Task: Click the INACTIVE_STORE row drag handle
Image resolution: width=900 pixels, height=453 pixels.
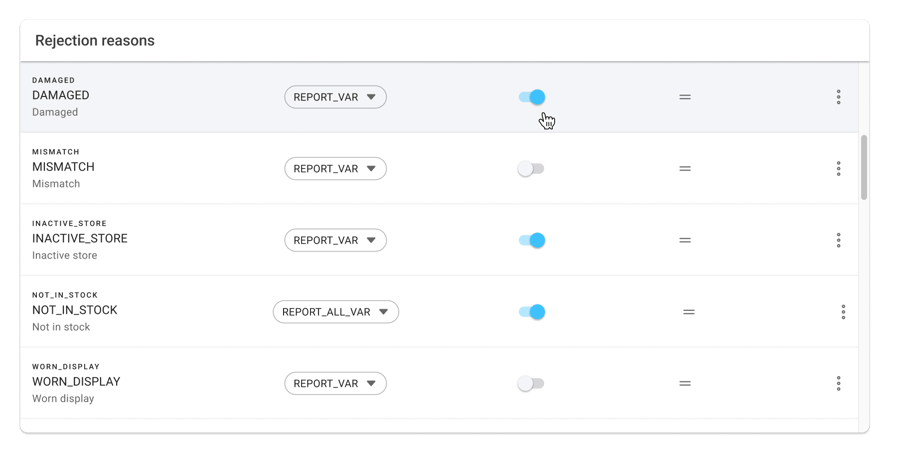Action: click(x=685, y=240)
